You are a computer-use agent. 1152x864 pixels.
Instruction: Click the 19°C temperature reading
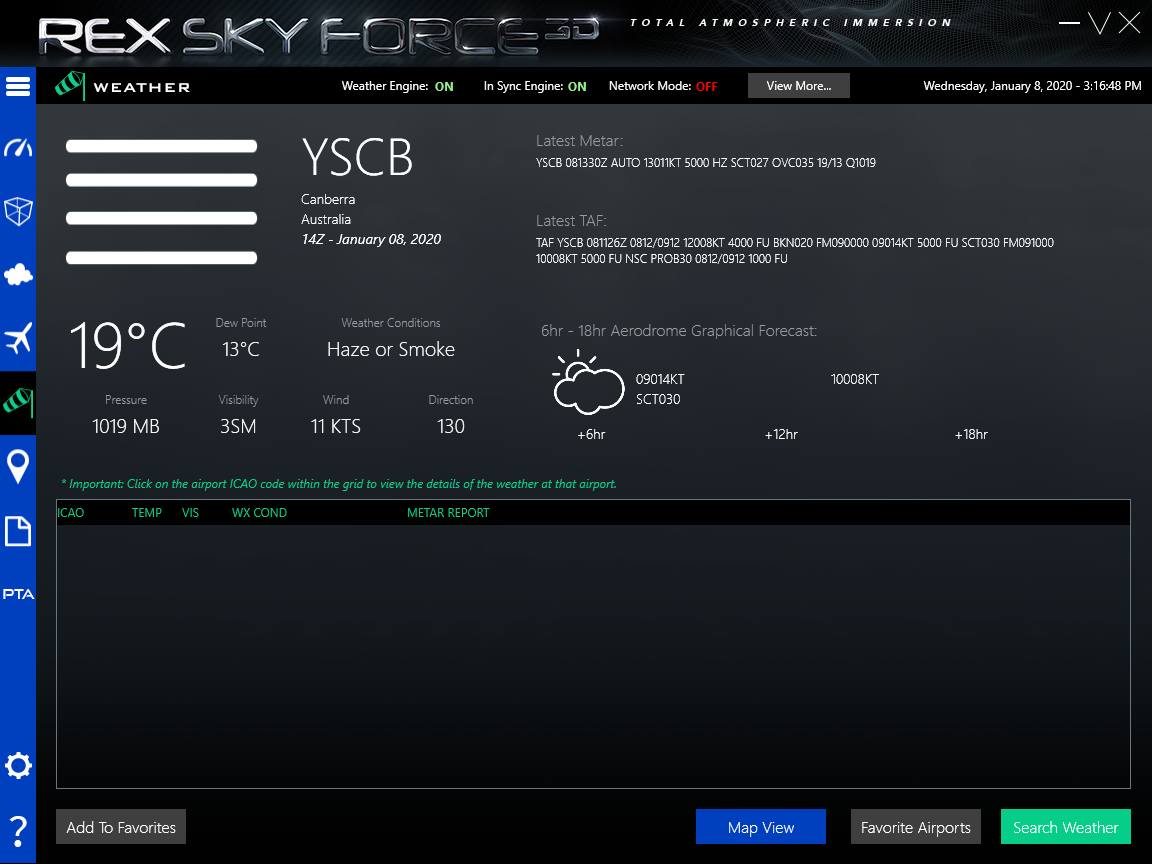tap(127, 345)
